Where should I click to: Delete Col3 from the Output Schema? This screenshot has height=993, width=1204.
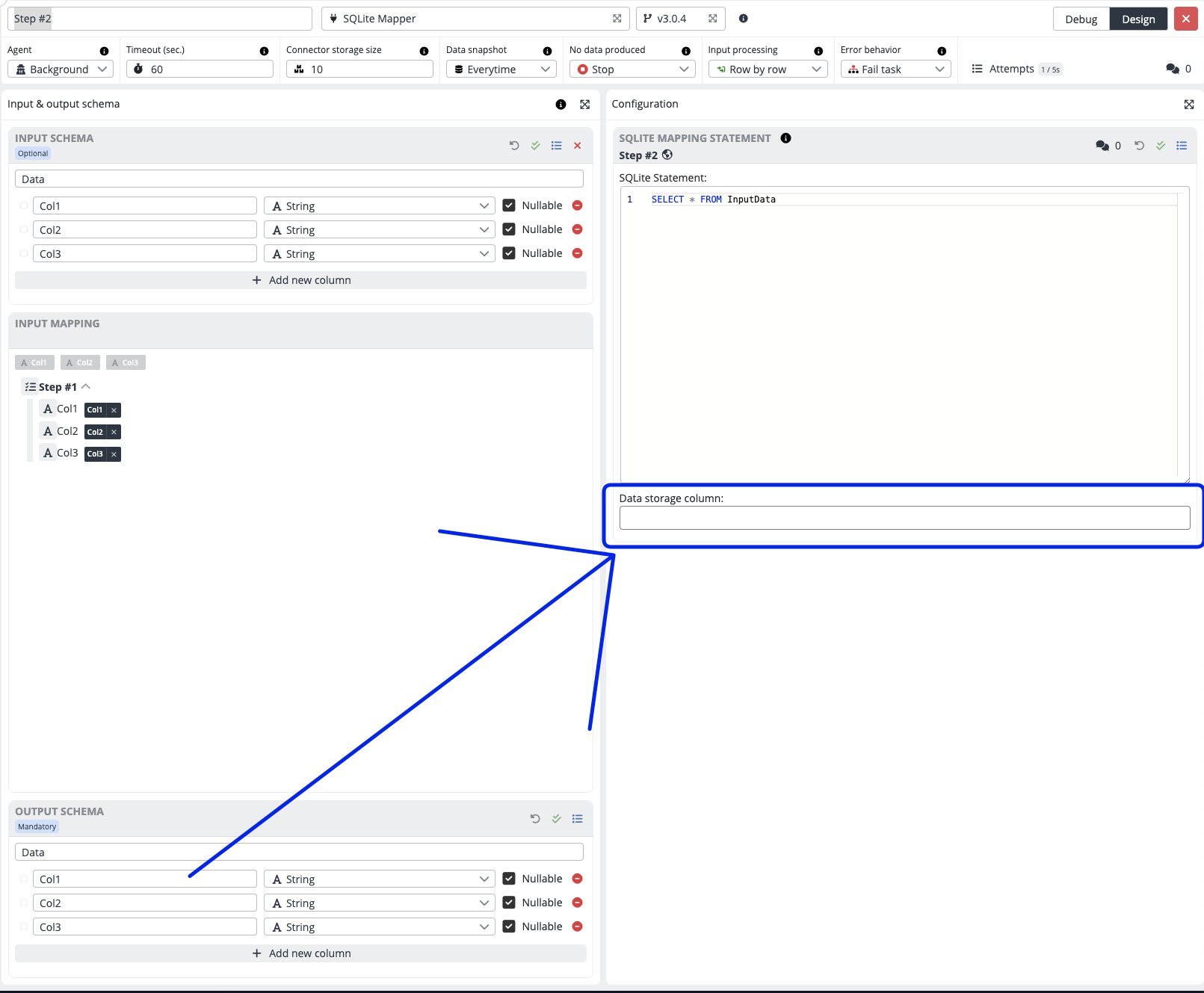tap(577, 927)
